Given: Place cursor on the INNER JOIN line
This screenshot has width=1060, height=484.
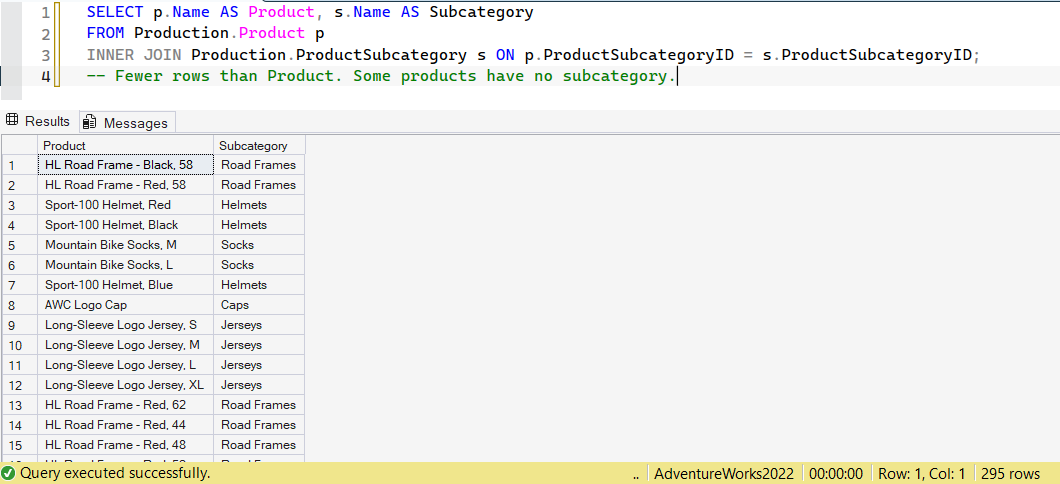Looking at the screenshot, I should [533, 55].
